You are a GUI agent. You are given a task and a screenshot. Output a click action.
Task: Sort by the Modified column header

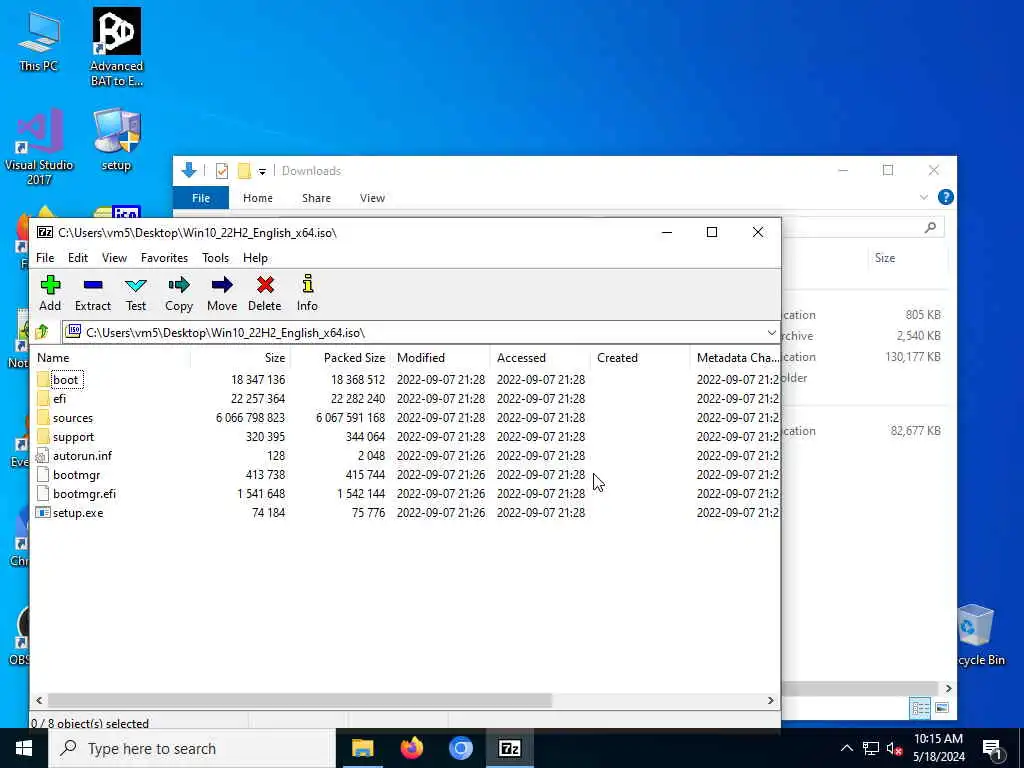pyautogui.click(x=440, y=358)
